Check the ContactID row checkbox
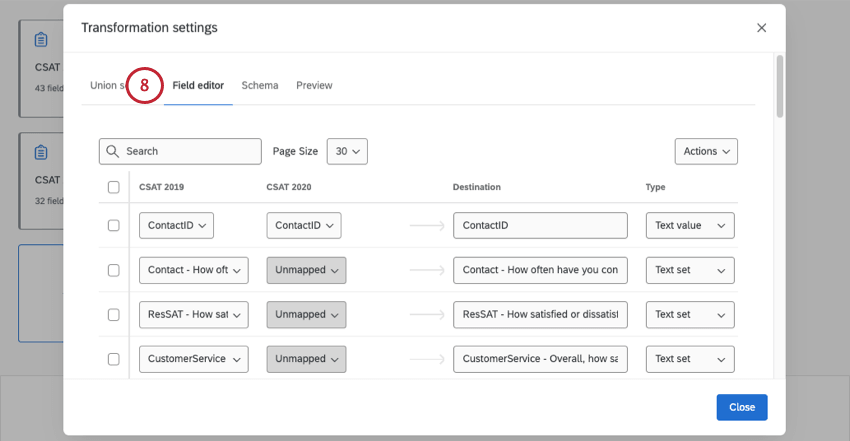 click(x=113, y=226)
